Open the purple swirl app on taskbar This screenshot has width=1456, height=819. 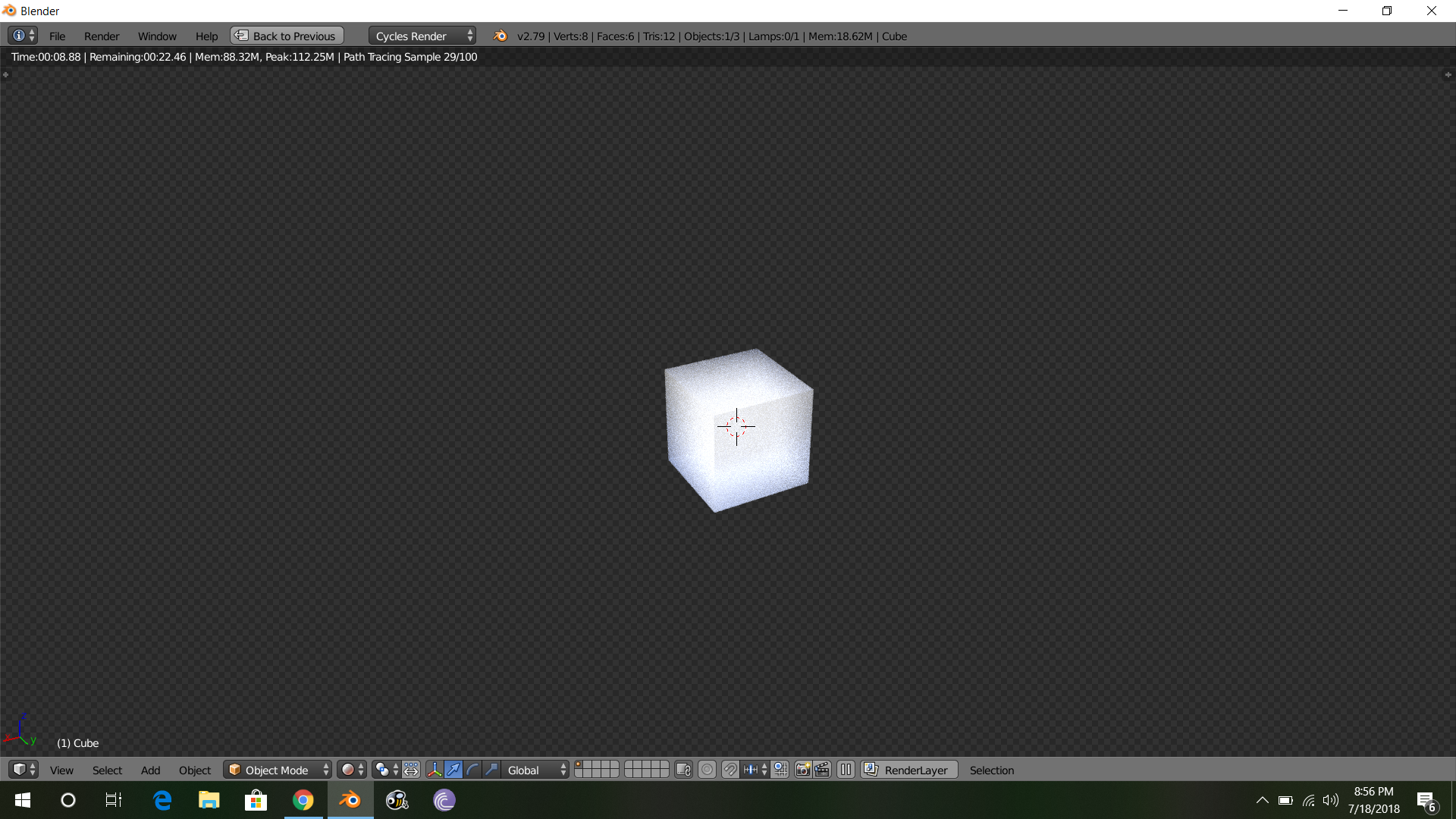(444, 800)
